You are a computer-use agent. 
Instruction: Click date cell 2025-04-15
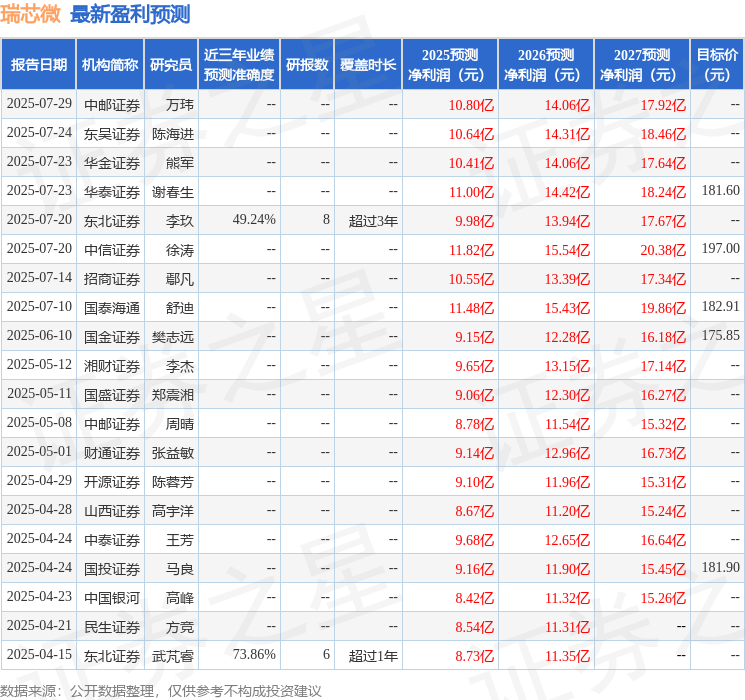point(39,654)
